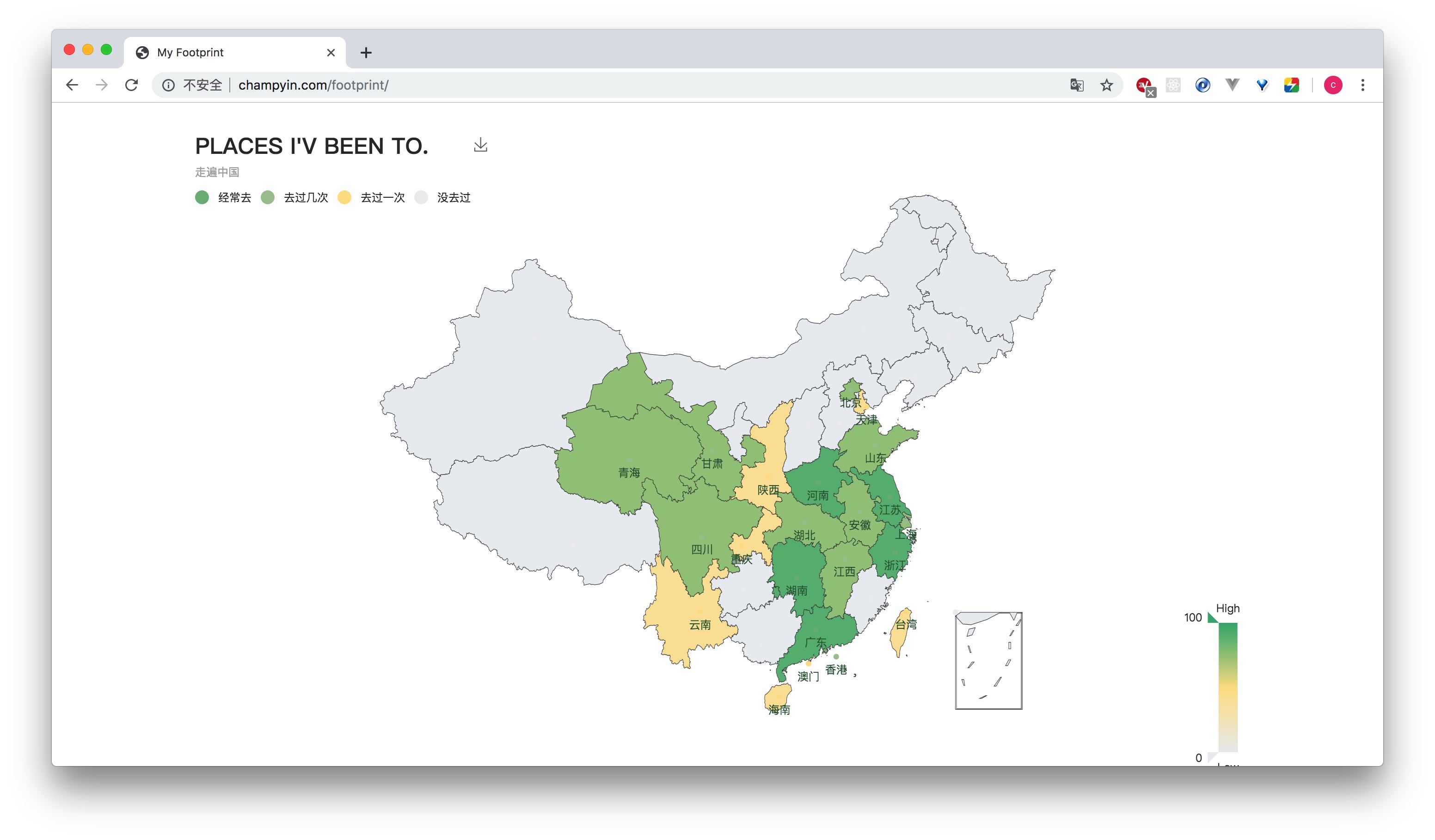Click the back navigation arrow
Viewport: 1435px width, 840px height.
72,85
